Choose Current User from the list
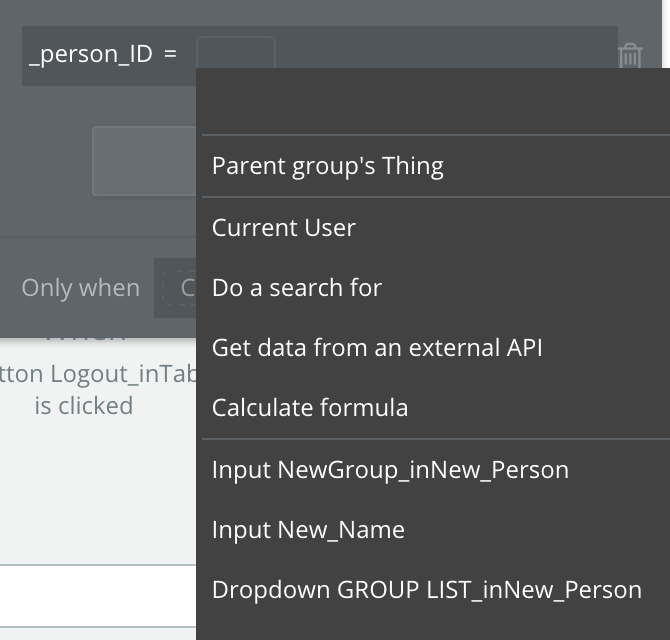 [x=284, y=228]
